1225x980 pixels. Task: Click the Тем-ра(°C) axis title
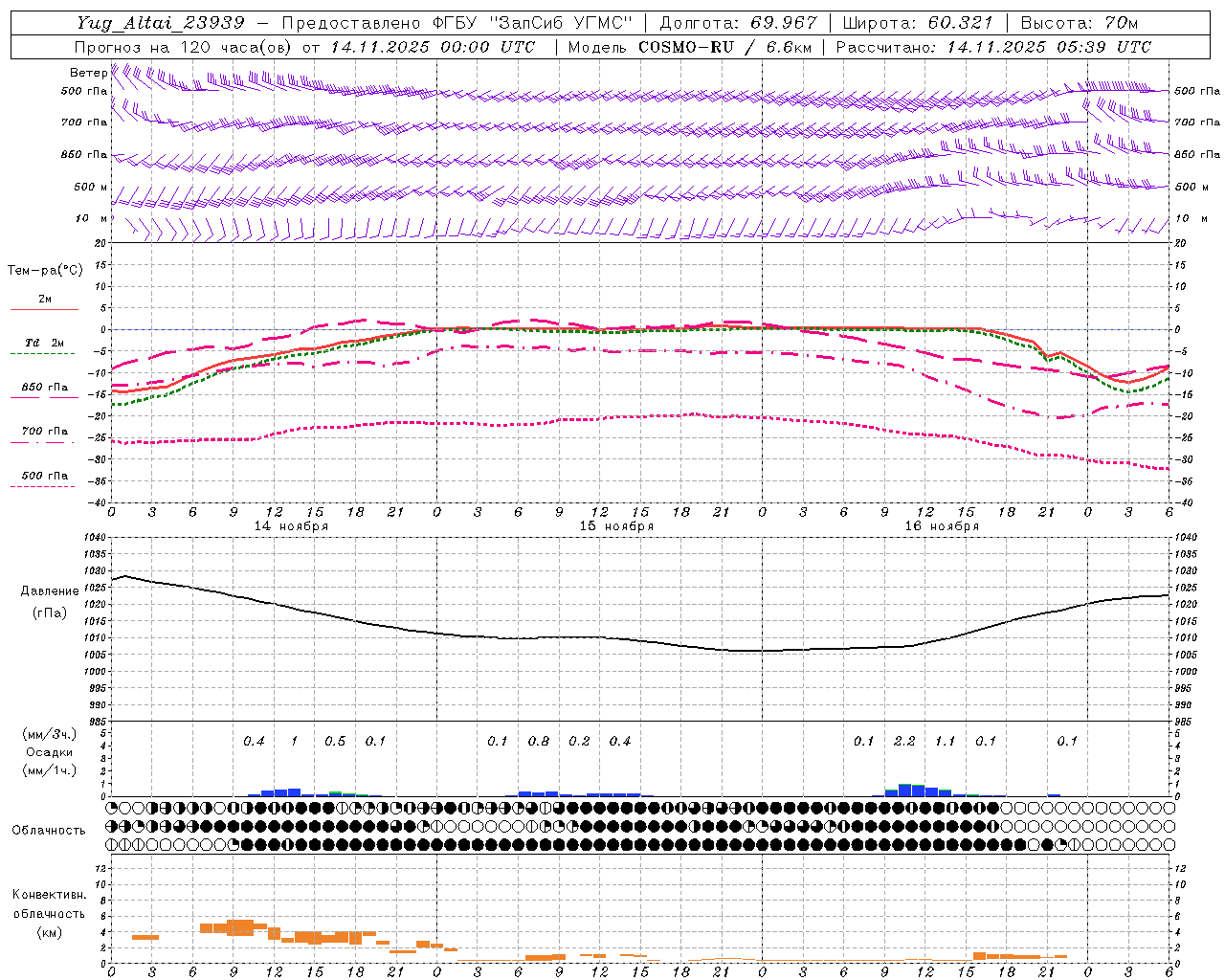(x=45, y=271)
